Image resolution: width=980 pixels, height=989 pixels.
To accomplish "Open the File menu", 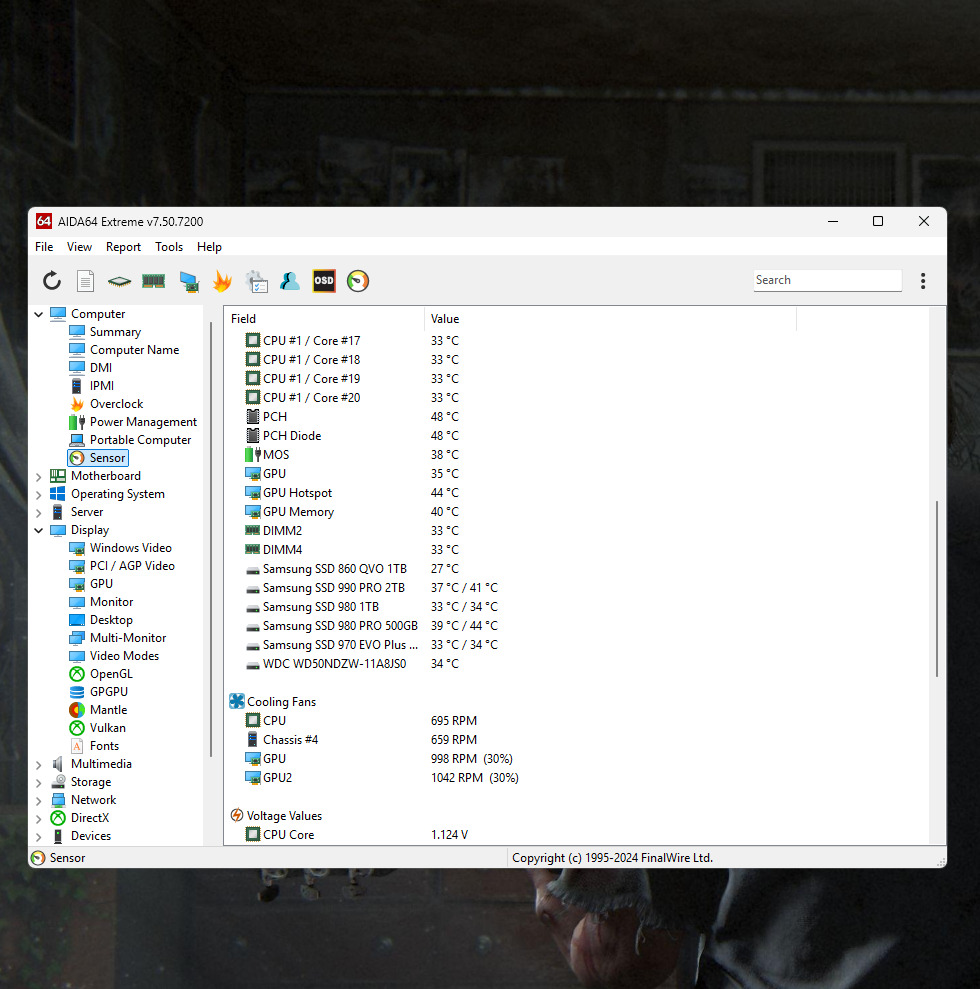I will (44, 247).
